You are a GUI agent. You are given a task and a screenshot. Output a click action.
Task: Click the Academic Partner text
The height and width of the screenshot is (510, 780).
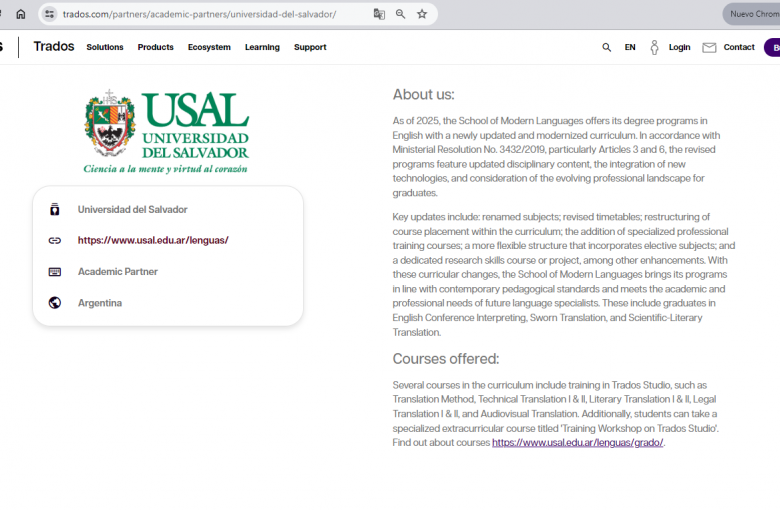click(x=117, y=272)
